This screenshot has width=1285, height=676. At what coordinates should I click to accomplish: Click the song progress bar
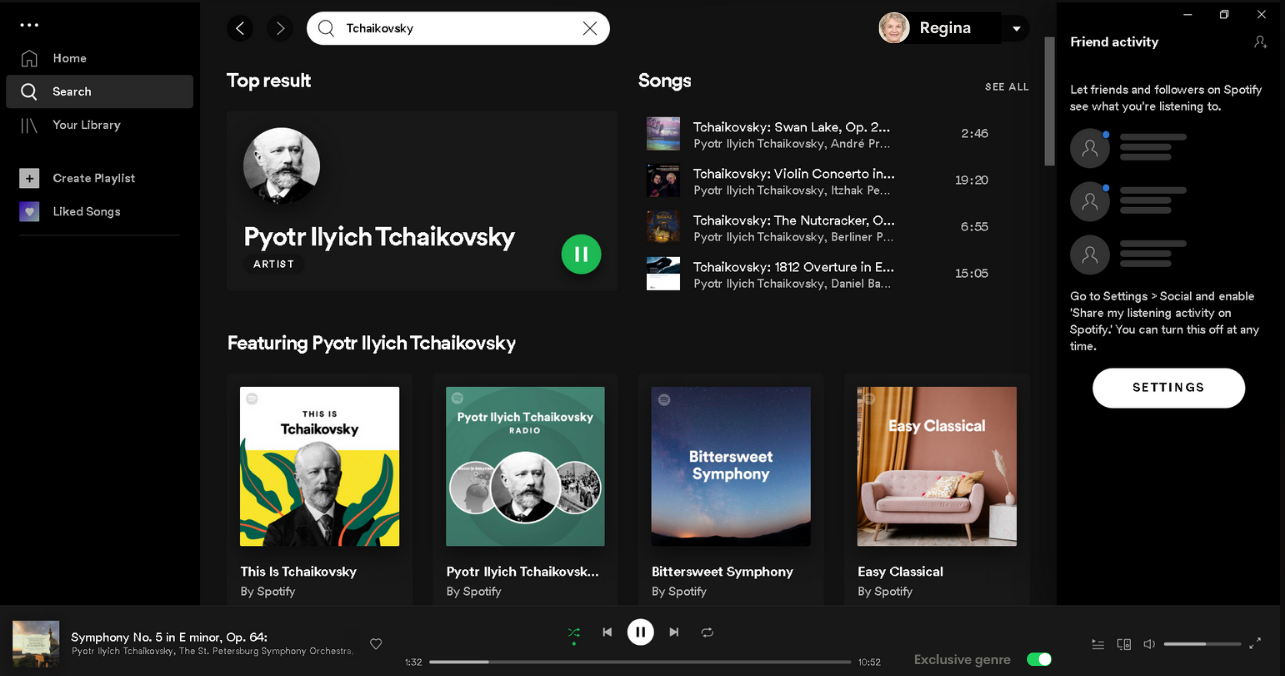pyautogui.click(x=640, y=662)
